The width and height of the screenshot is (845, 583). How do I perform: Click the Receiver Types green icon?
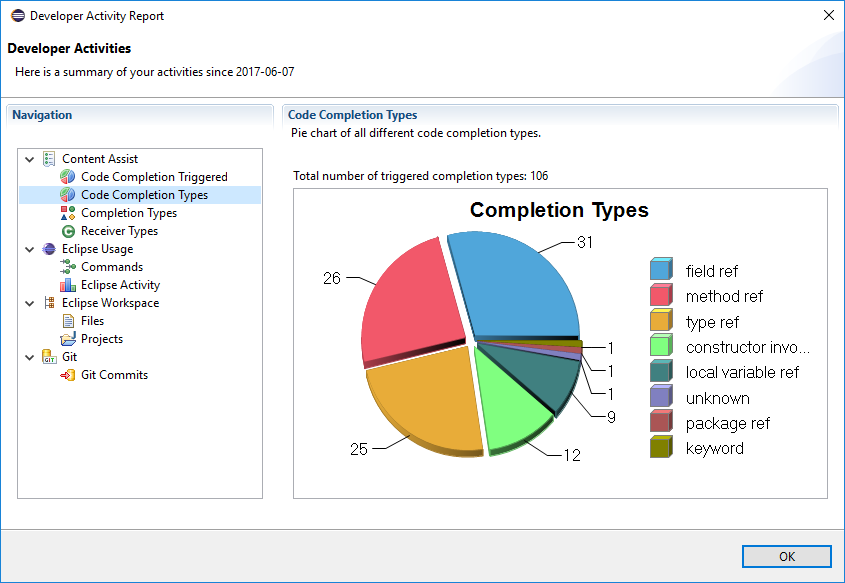[x=68, y=231]
